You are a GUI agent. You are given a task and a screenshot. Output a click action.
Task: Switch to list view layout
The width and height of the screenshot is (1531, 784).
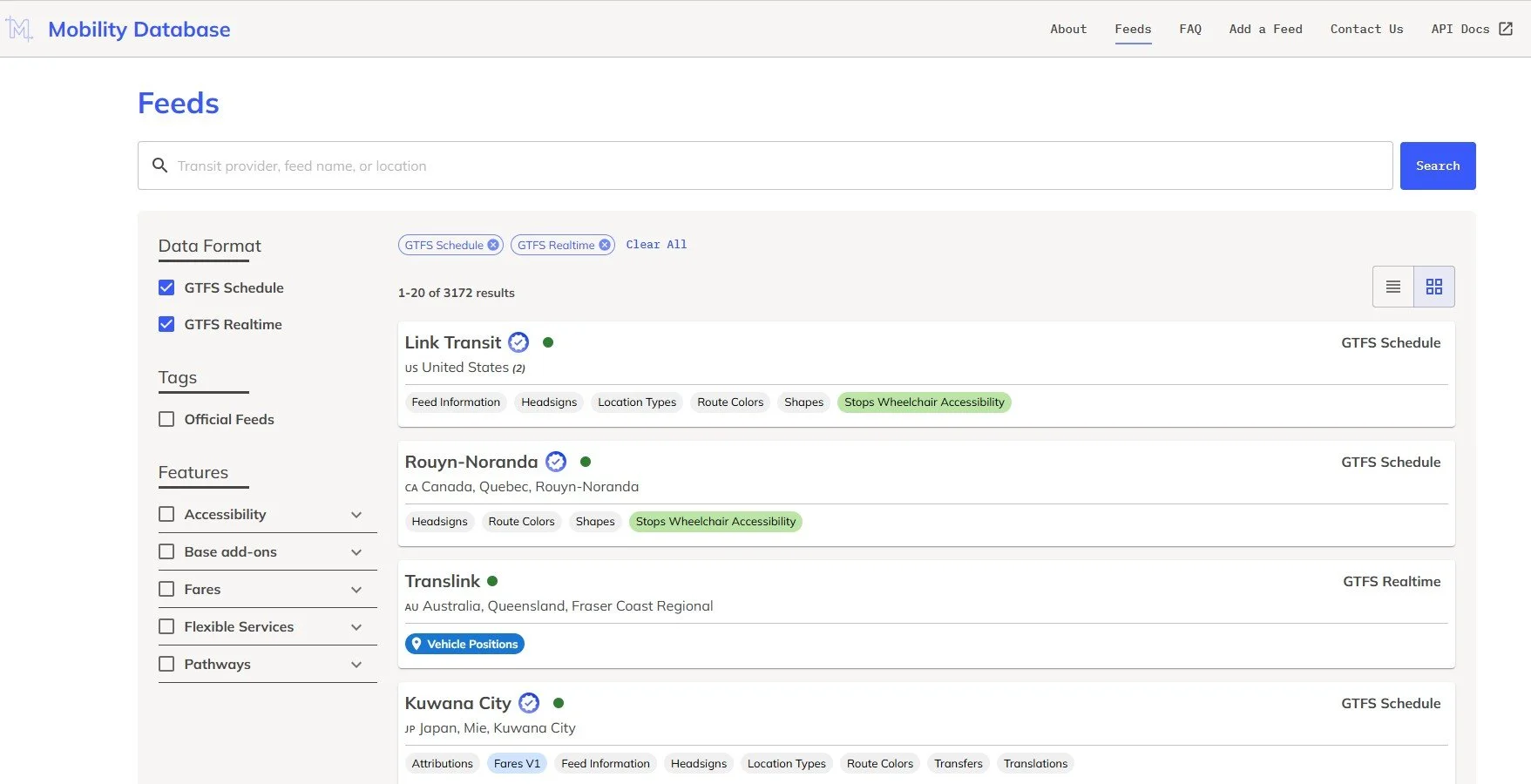[1393, 287]
